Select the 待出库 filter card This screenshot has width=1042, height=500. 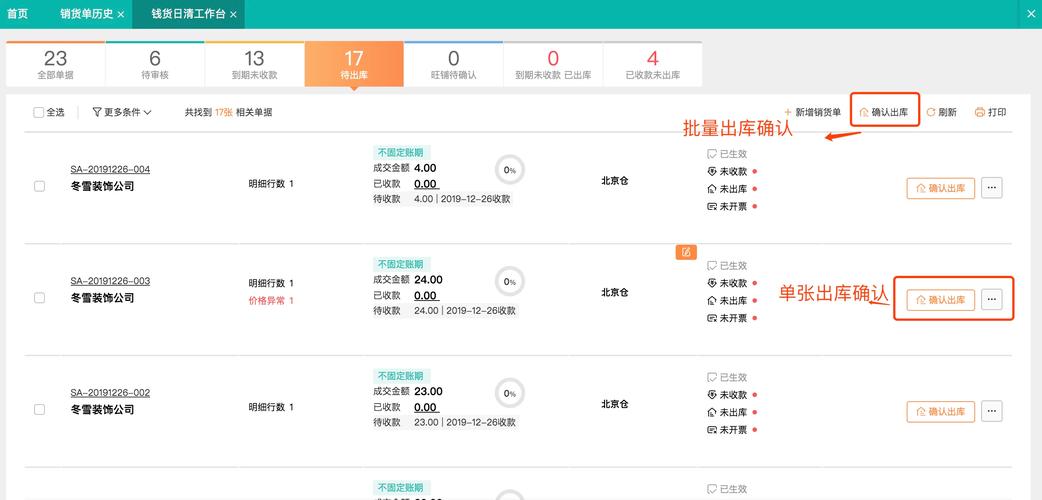click(x=354, y=64)
